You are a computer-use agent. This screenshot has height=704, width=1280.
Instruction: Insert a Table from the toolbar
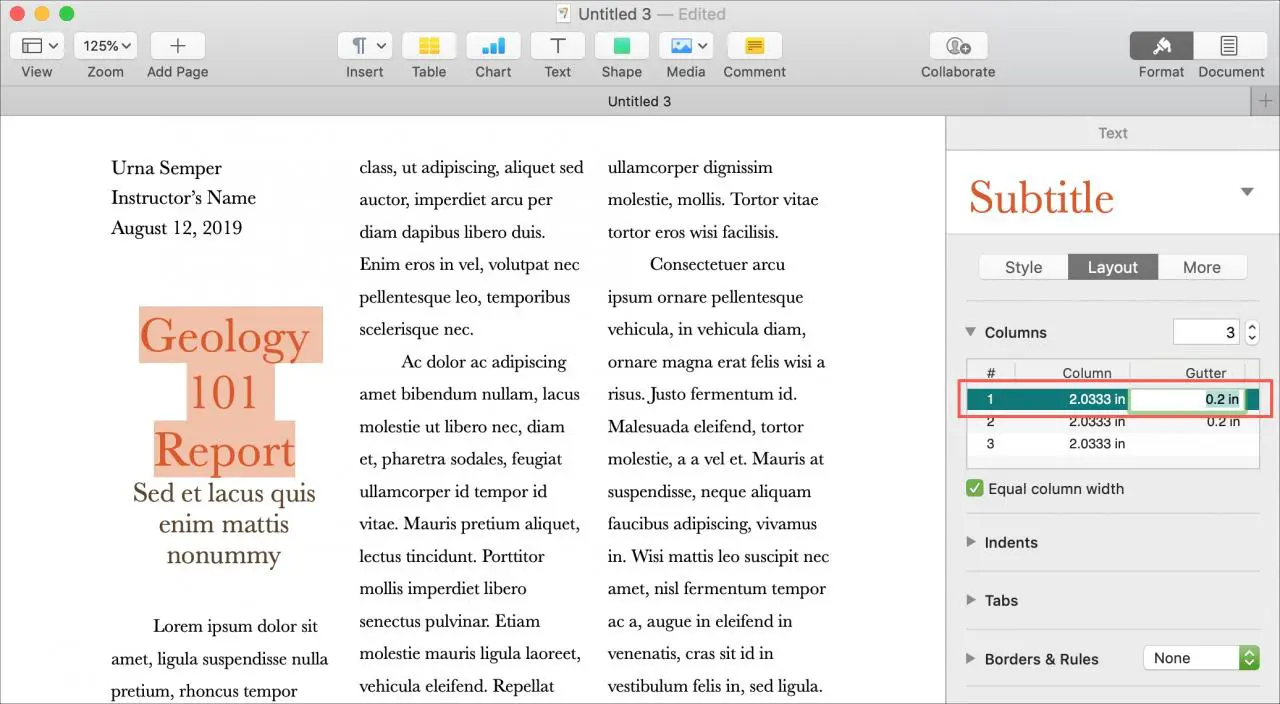[429, 46]
